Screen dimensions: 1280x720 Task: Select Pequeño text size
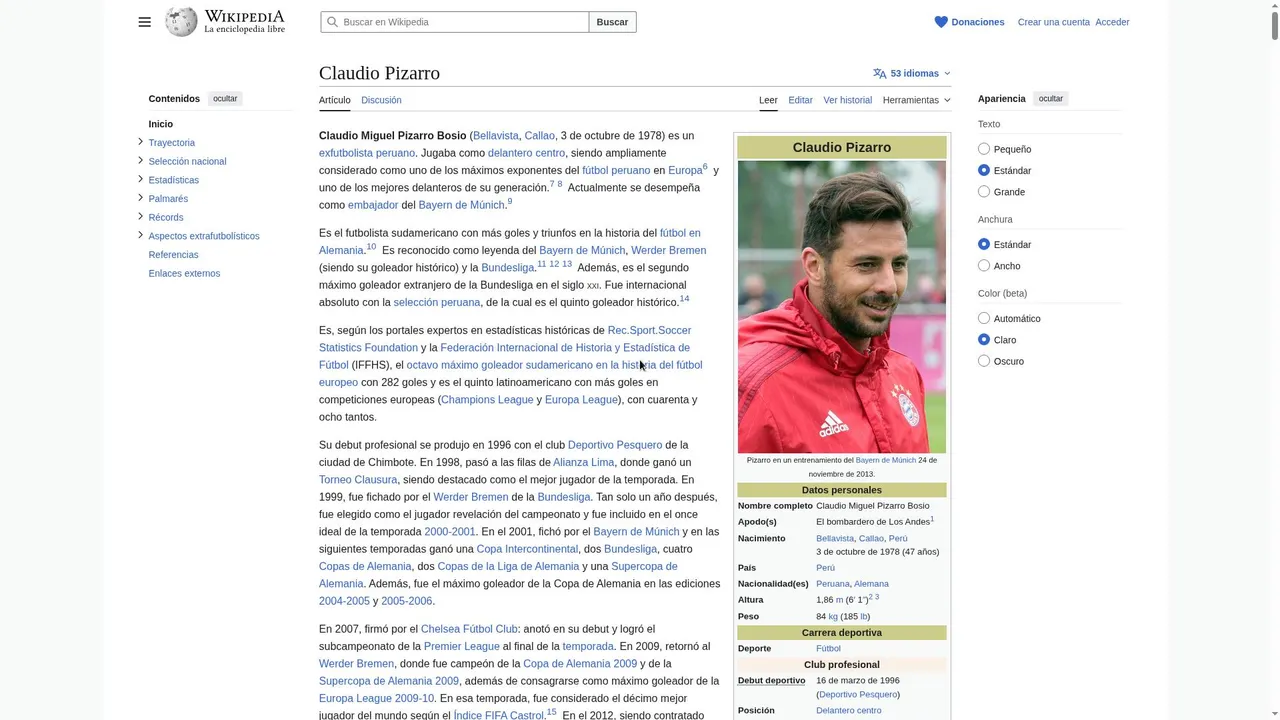984,149
